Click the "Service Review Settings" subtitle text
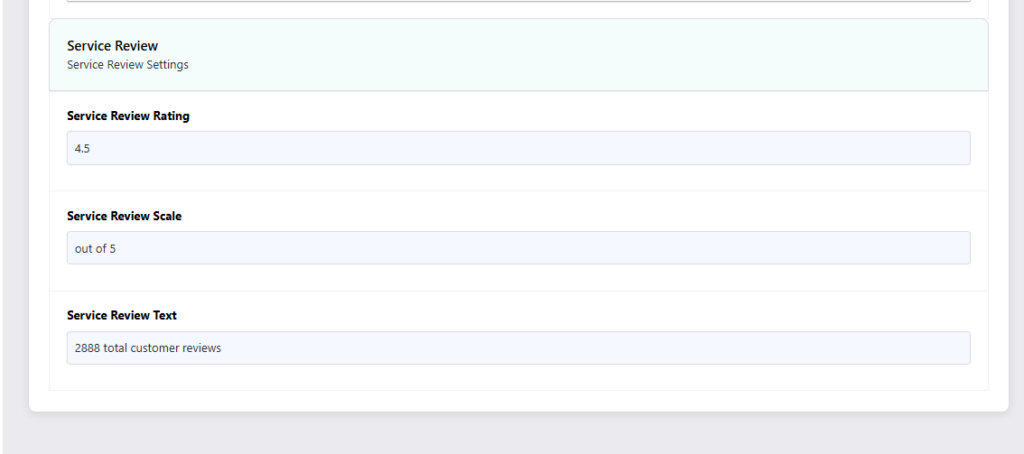This screenshot has width=1024, height=454. (127, 65)
